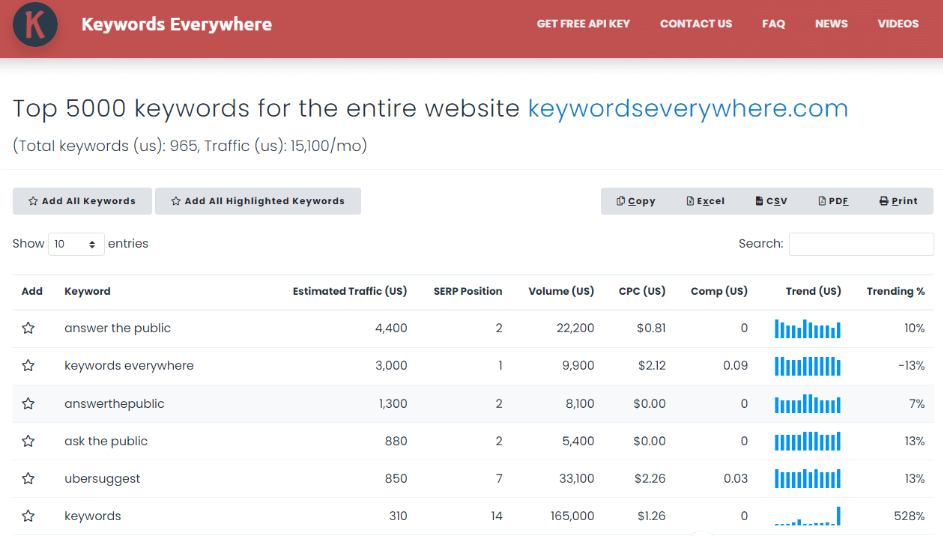Viewport: 943px width, 536px height.
Task: Star the 'keywords everywhere' keyword row
Action: (x=28, y=366)
